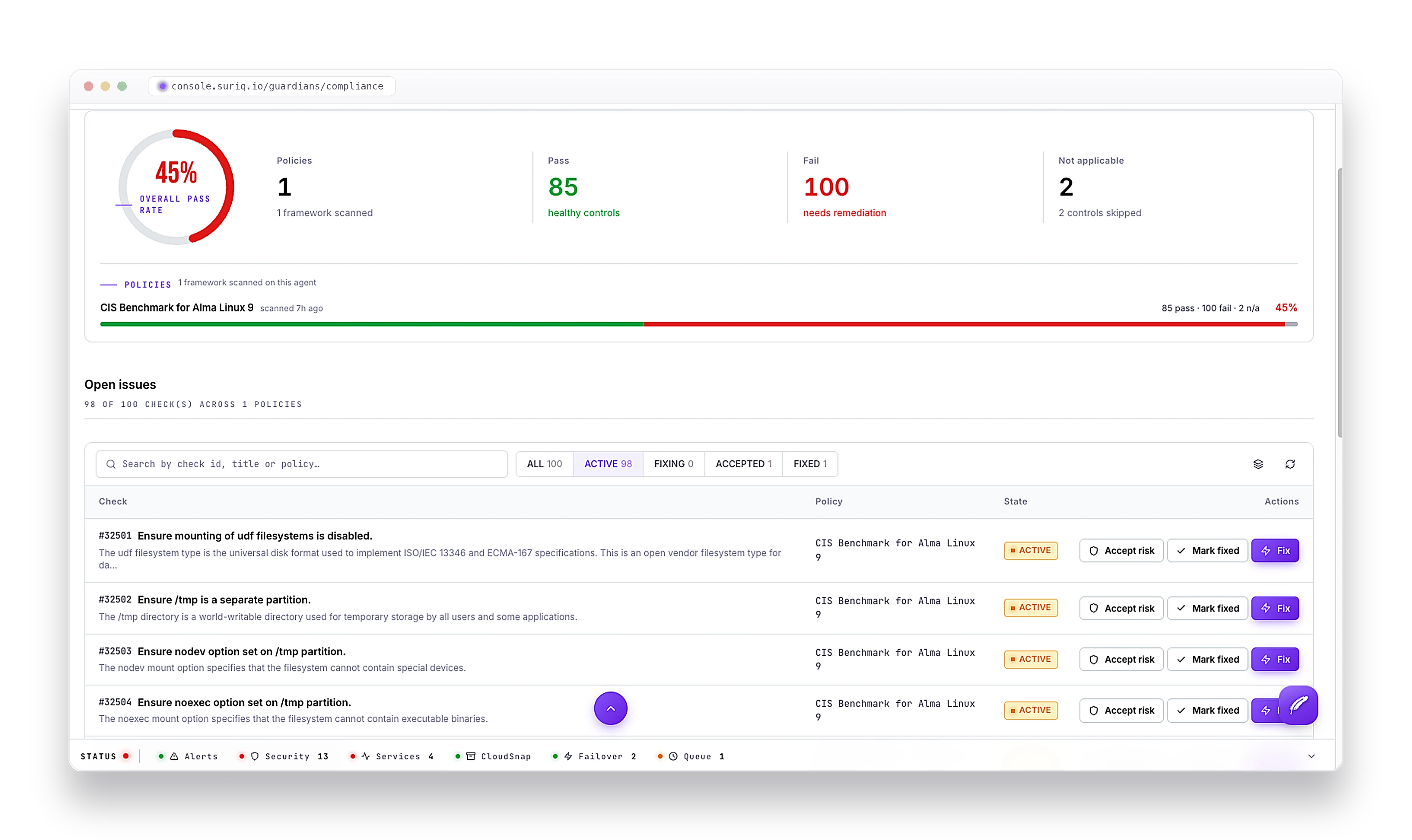Click the Policies 1 framework scanned stat
Image resolution: width=1412 pixels, height=840 pixels.
pos(324,187)
